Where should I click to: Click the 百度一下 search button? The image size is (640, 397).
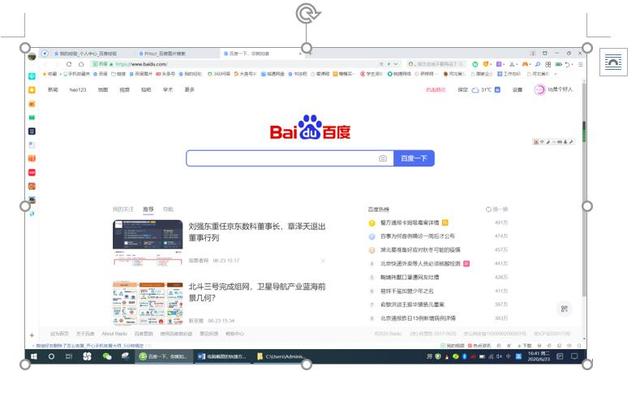414,158
